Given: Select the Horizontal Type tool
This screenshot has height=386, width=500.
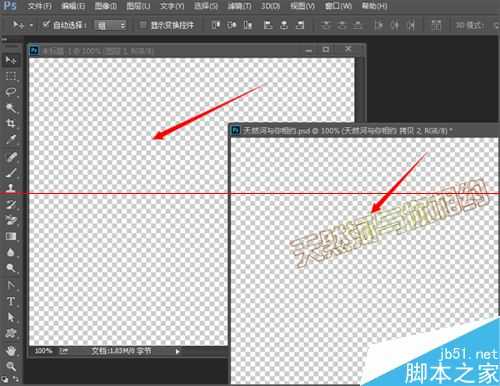Looking at the screenshot, I should (x=11, y=301).
